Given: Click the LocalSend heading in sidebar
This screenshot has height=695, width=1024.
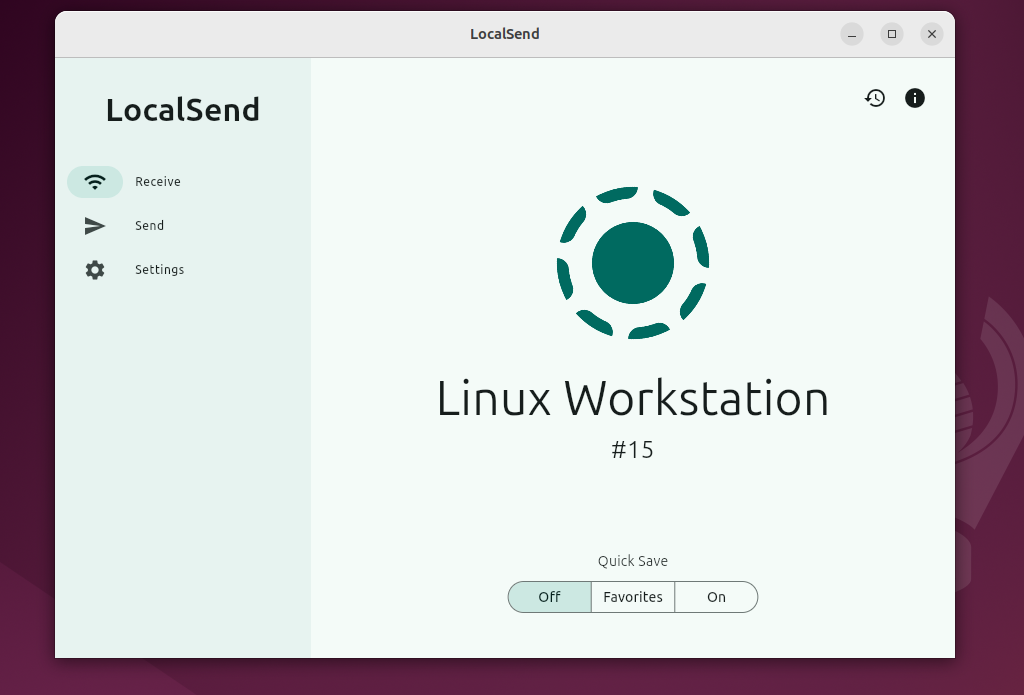Looking at the screenshot, I should click(183, 110).
